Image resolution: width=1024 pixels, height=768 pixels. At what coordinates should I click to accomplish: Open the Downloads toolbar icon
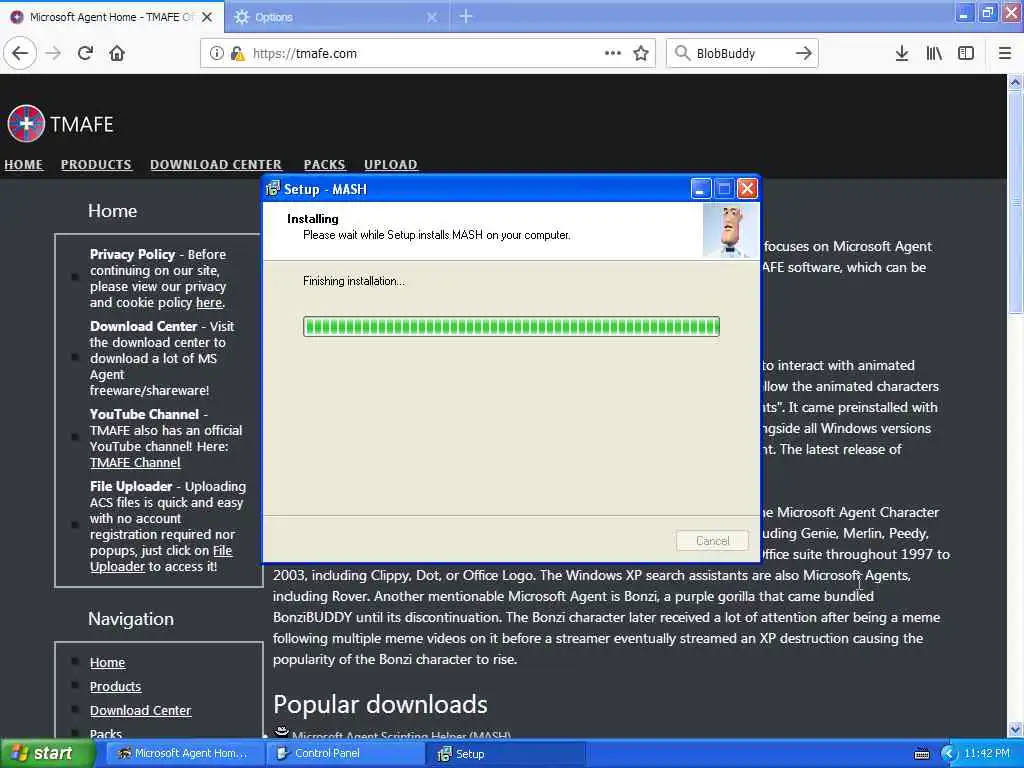[902, 53]
